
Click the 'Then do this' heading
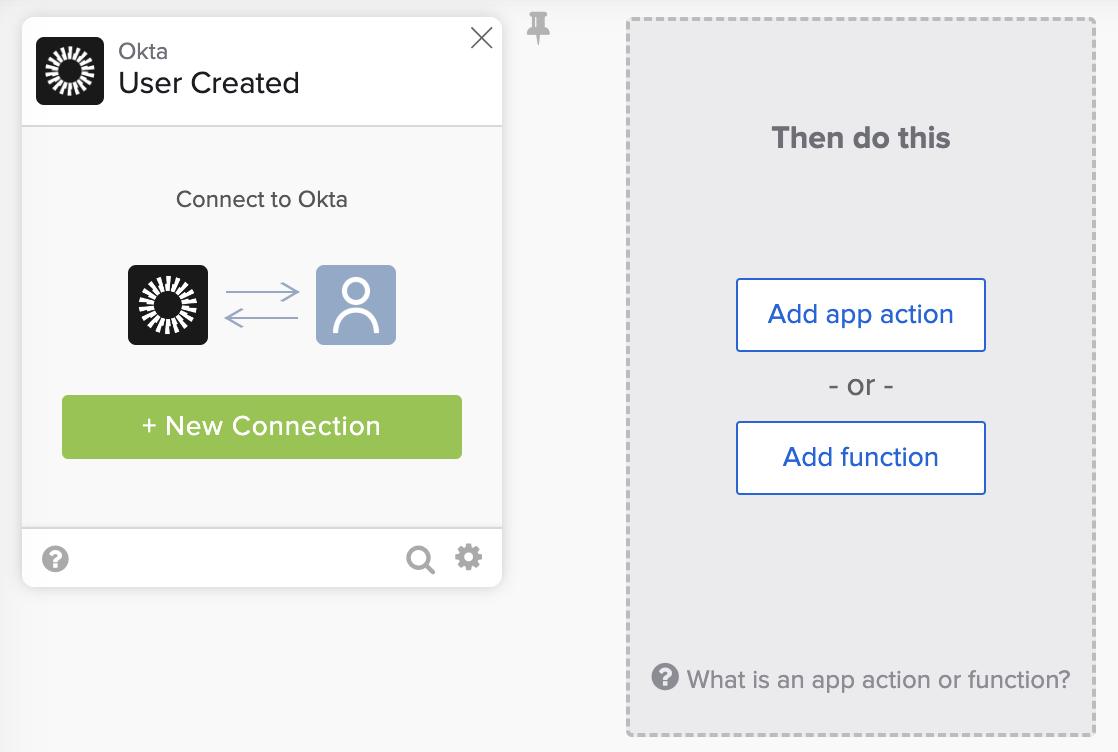coord(861,138)
